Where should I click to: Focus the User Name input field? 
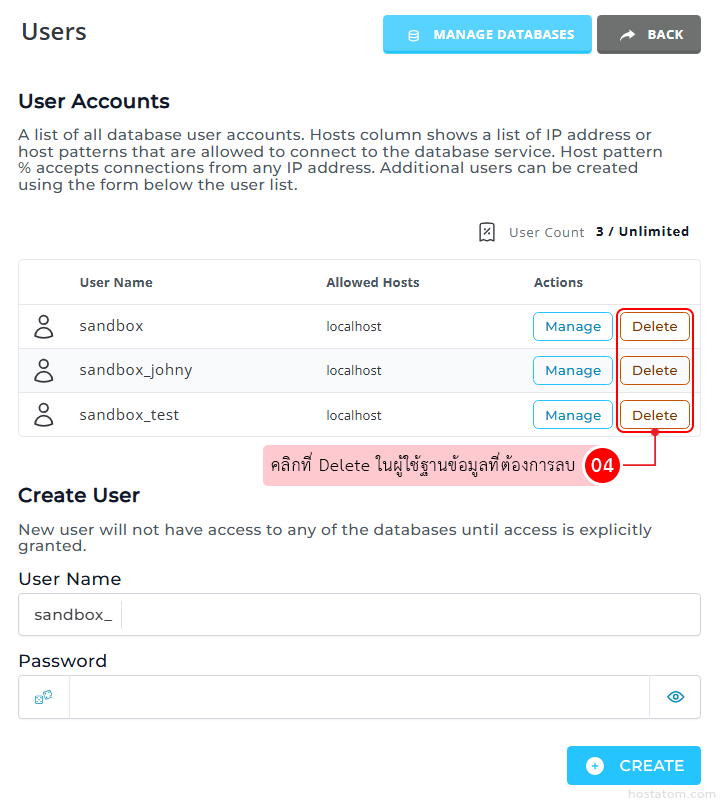[x=408, y=615]
